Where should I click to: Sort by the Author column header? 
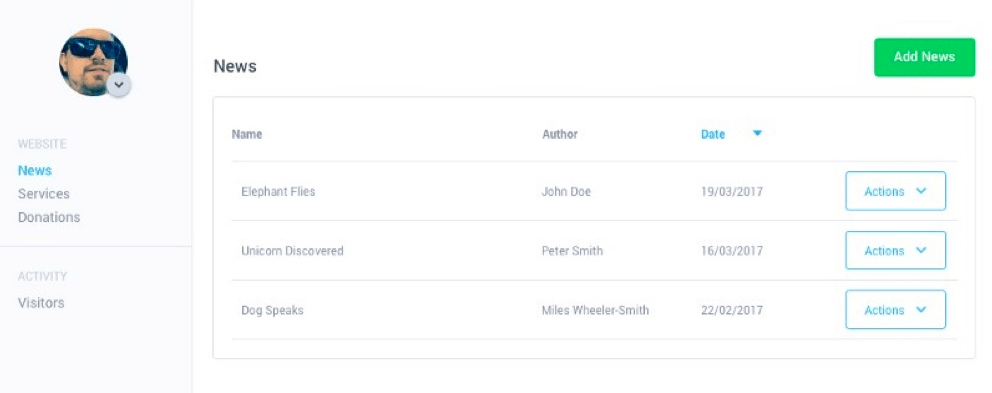tap(560, 134)
